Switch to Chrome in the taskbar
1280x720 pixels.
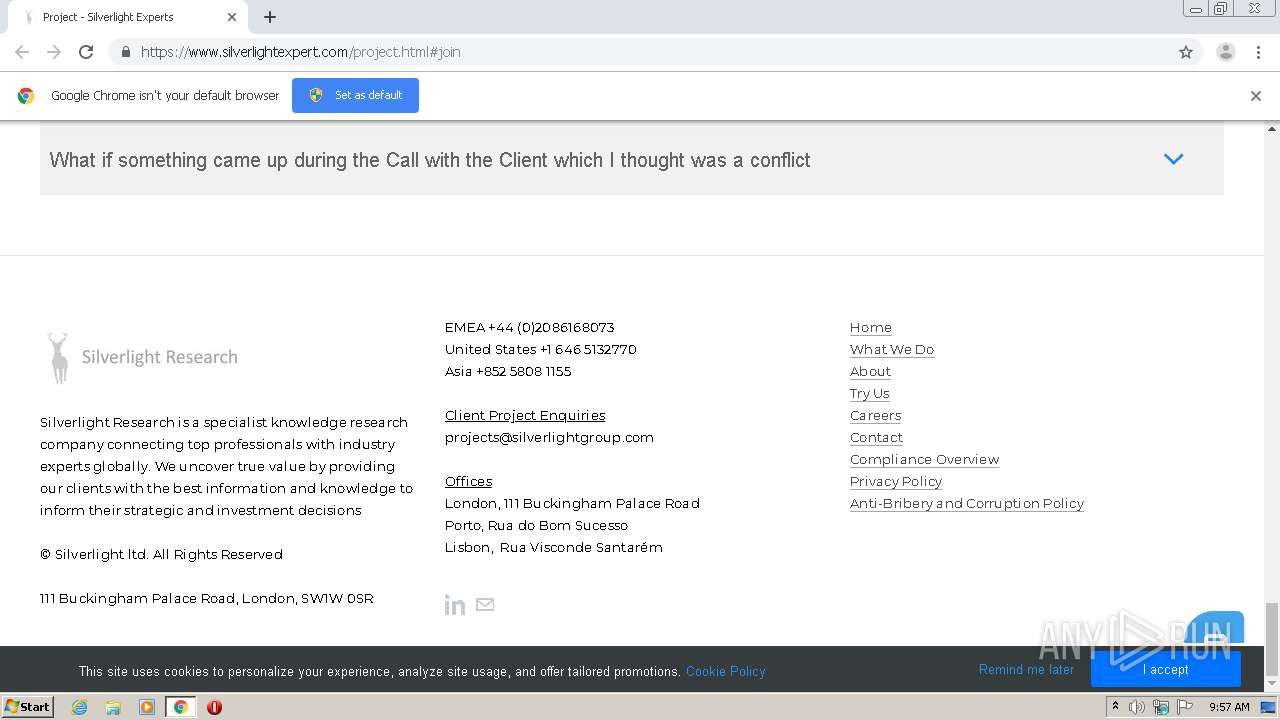[180, 707]
